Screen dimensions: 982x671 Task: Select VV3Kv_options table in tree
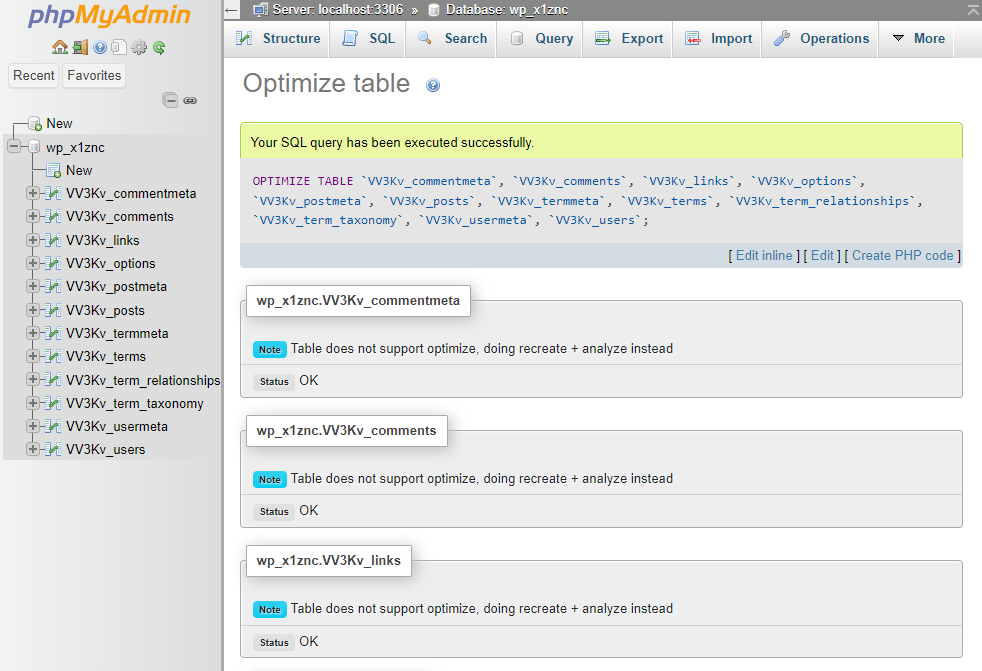click(x=110, y=263)
